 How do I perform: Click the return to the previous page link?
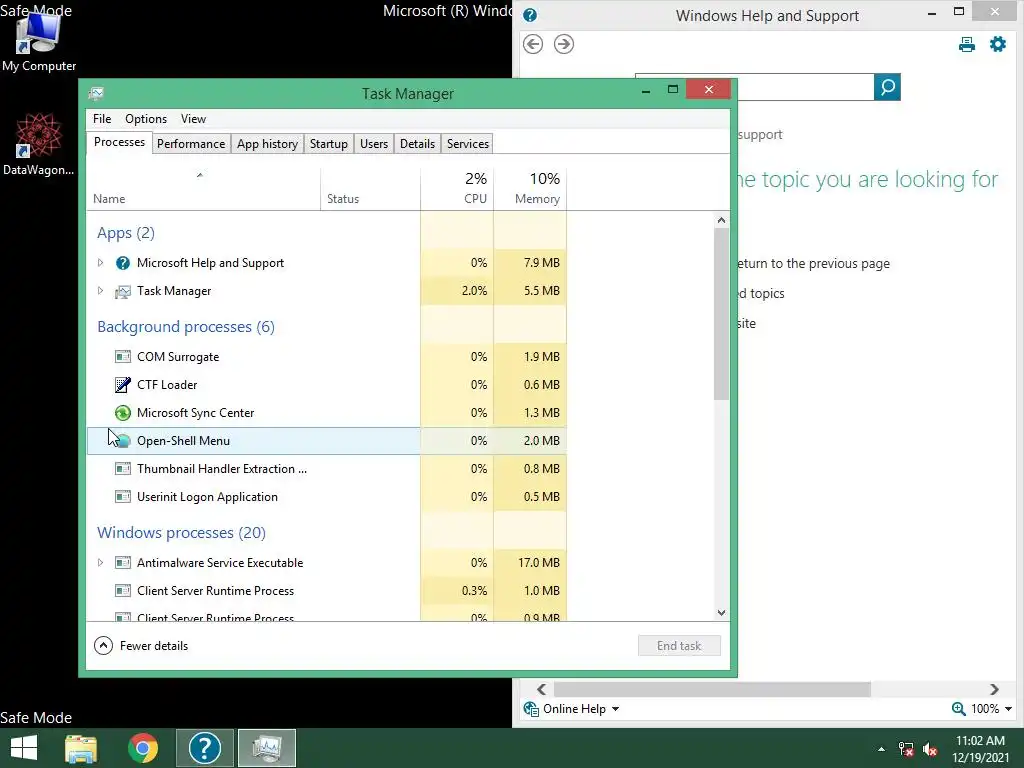point(814,264)
